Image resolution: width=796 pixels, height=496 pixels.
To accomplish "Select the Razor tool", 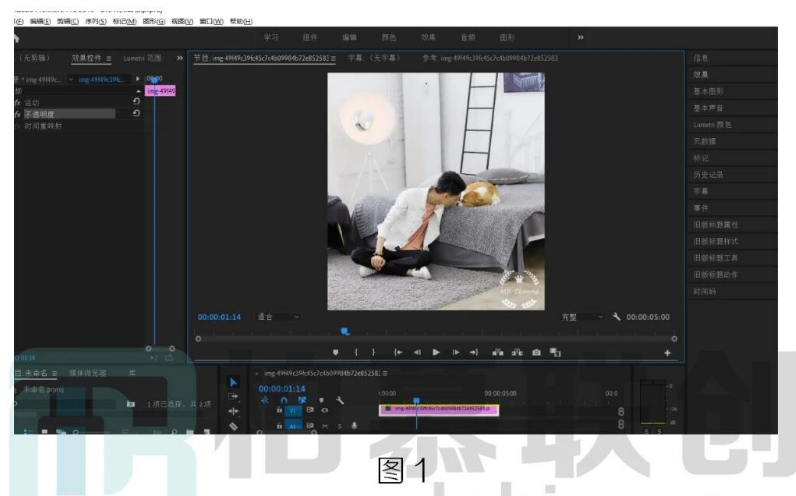I will [x=233, y=426].
